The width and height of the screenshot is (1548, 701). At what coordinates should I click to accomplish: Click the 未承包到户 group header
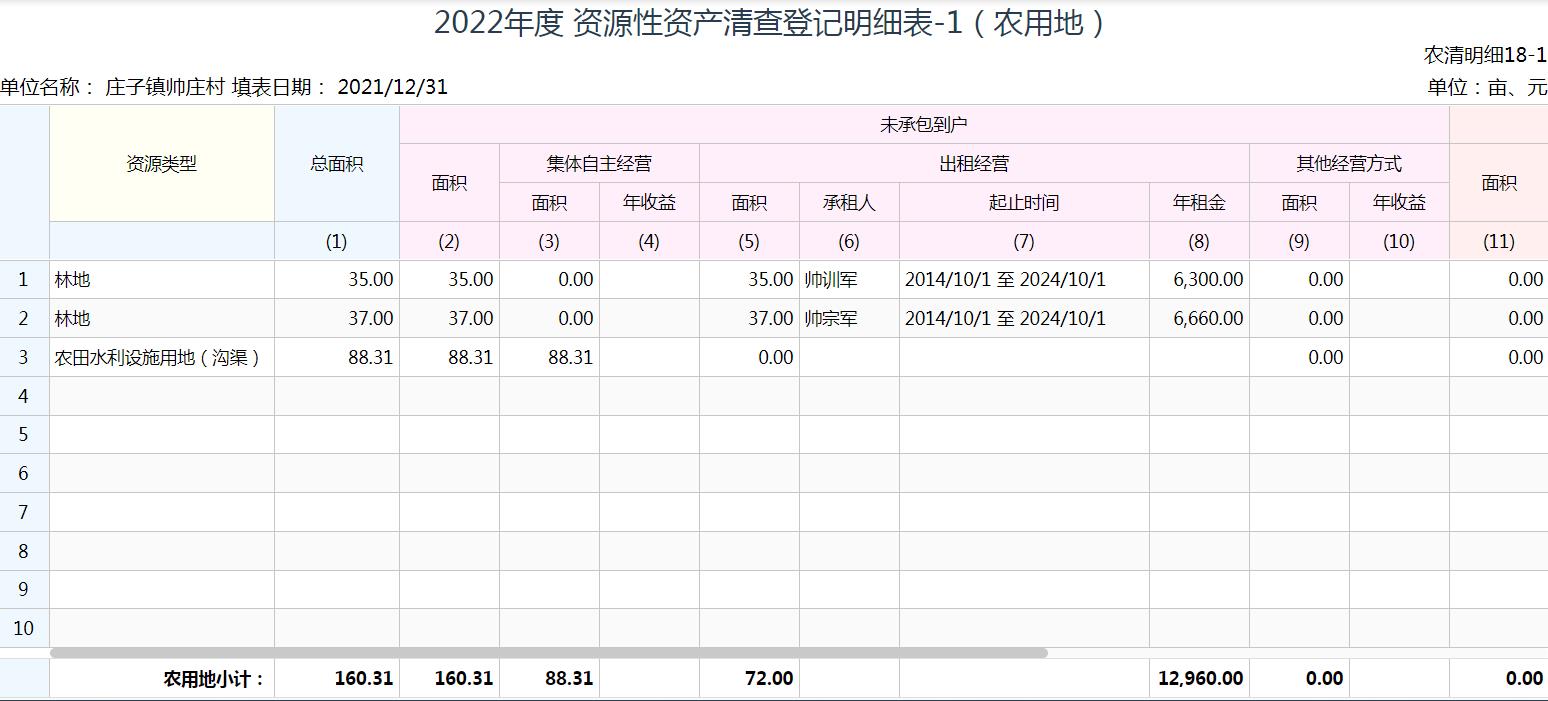[x=923, y=125]
